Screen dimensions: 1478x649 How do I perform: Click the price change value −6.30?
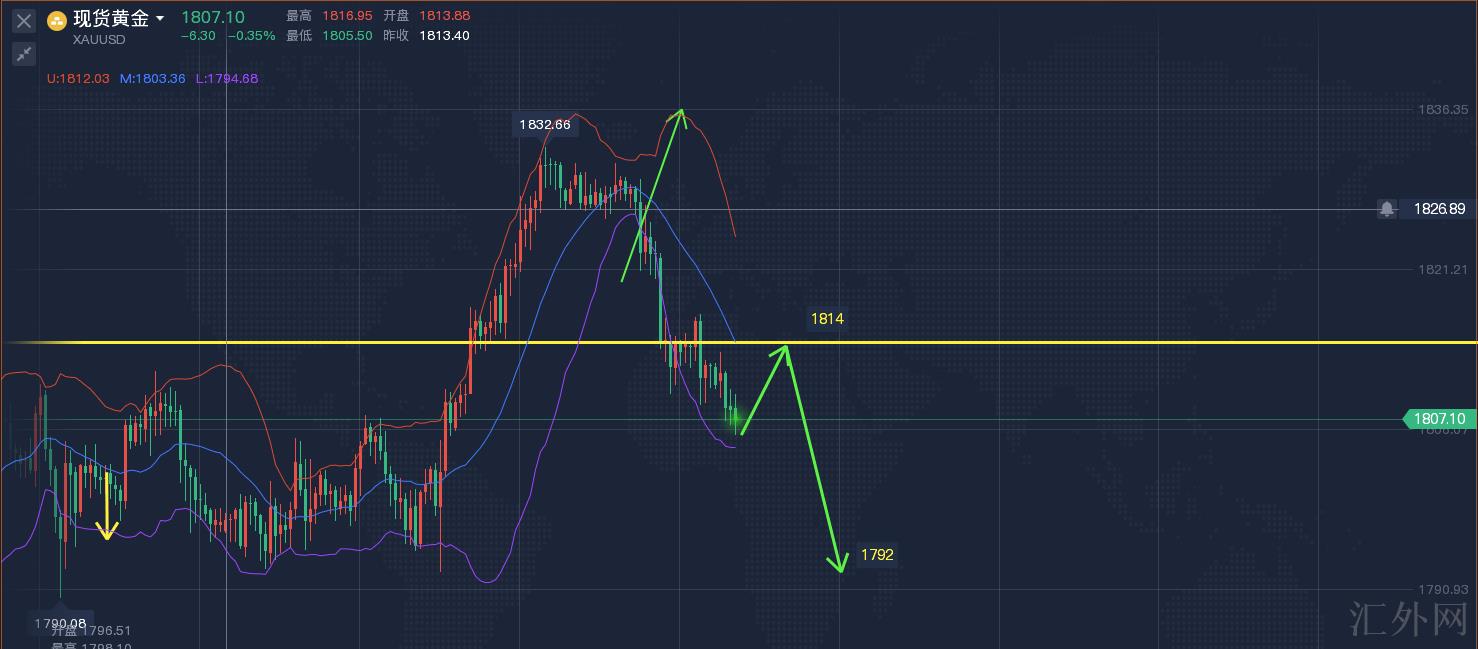click(197, 36)
